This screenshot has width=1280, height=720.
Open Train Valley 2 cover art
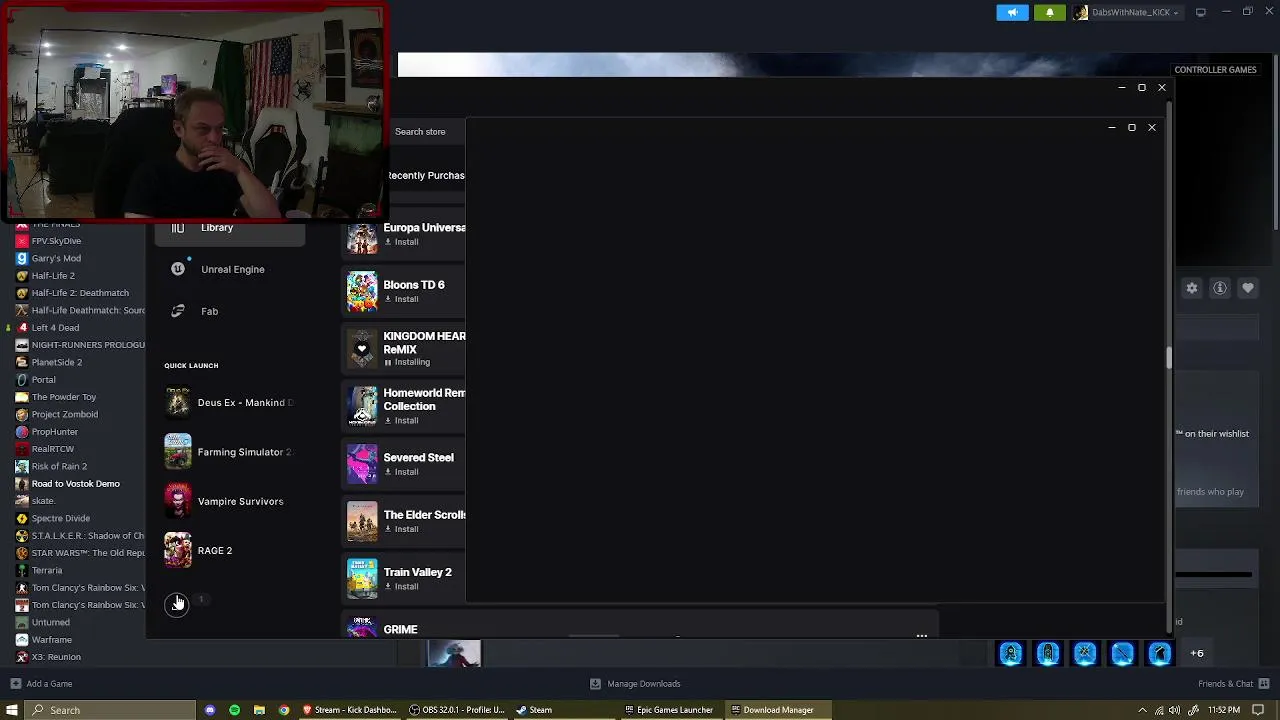(362, 579)
